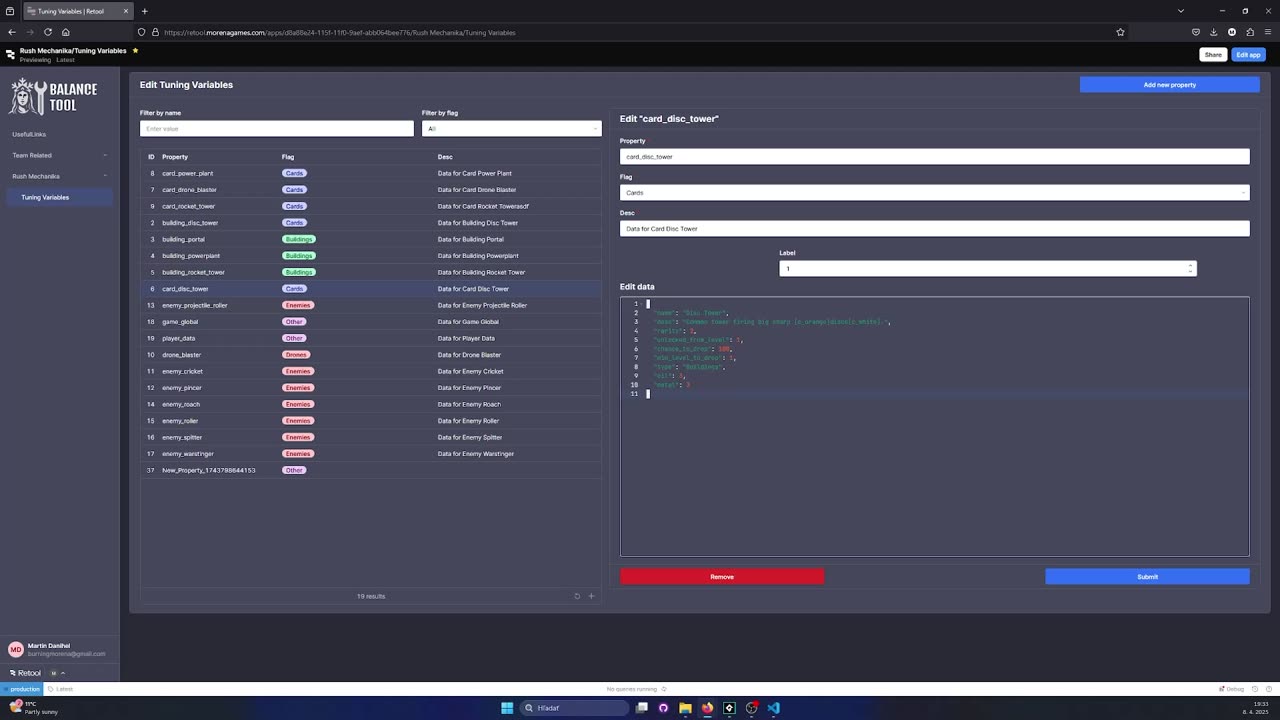Open Visual Studio Code from the taskbar

[x=774, y=708]
